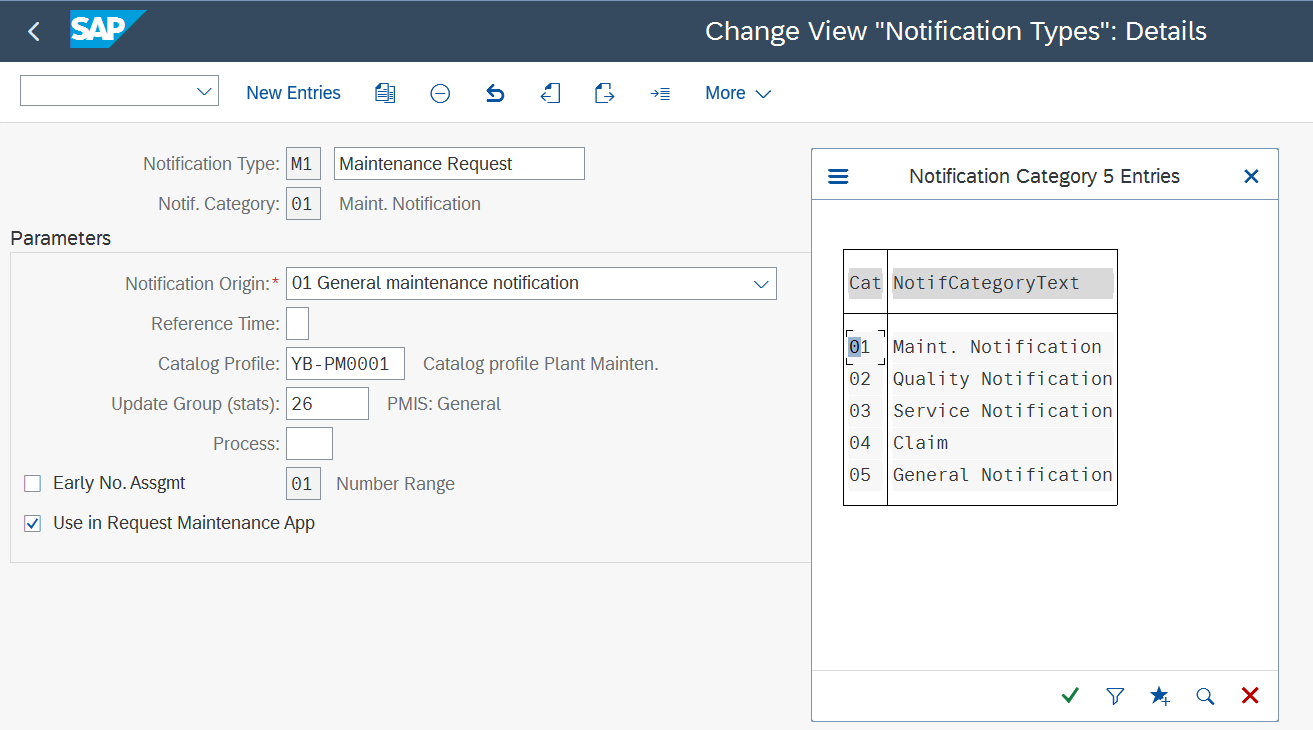Open the Notification Origin dropdown
Screen dimensions: 1313x730
(762, 283)
